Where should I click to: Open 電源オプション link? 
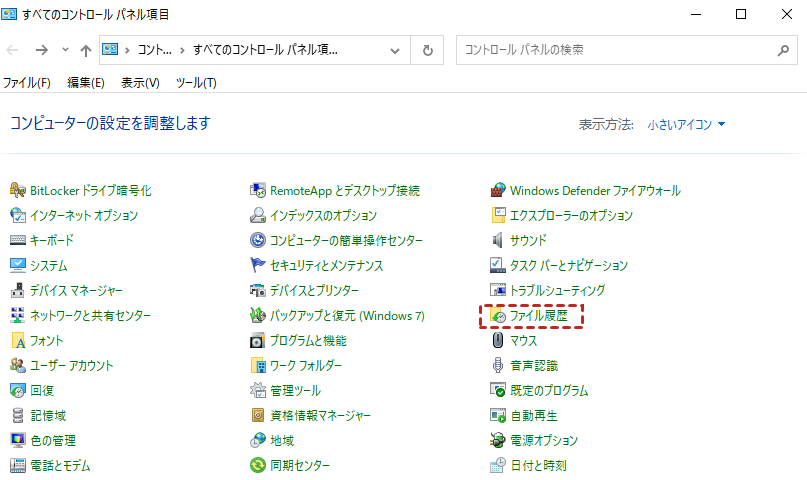[544, 440]
